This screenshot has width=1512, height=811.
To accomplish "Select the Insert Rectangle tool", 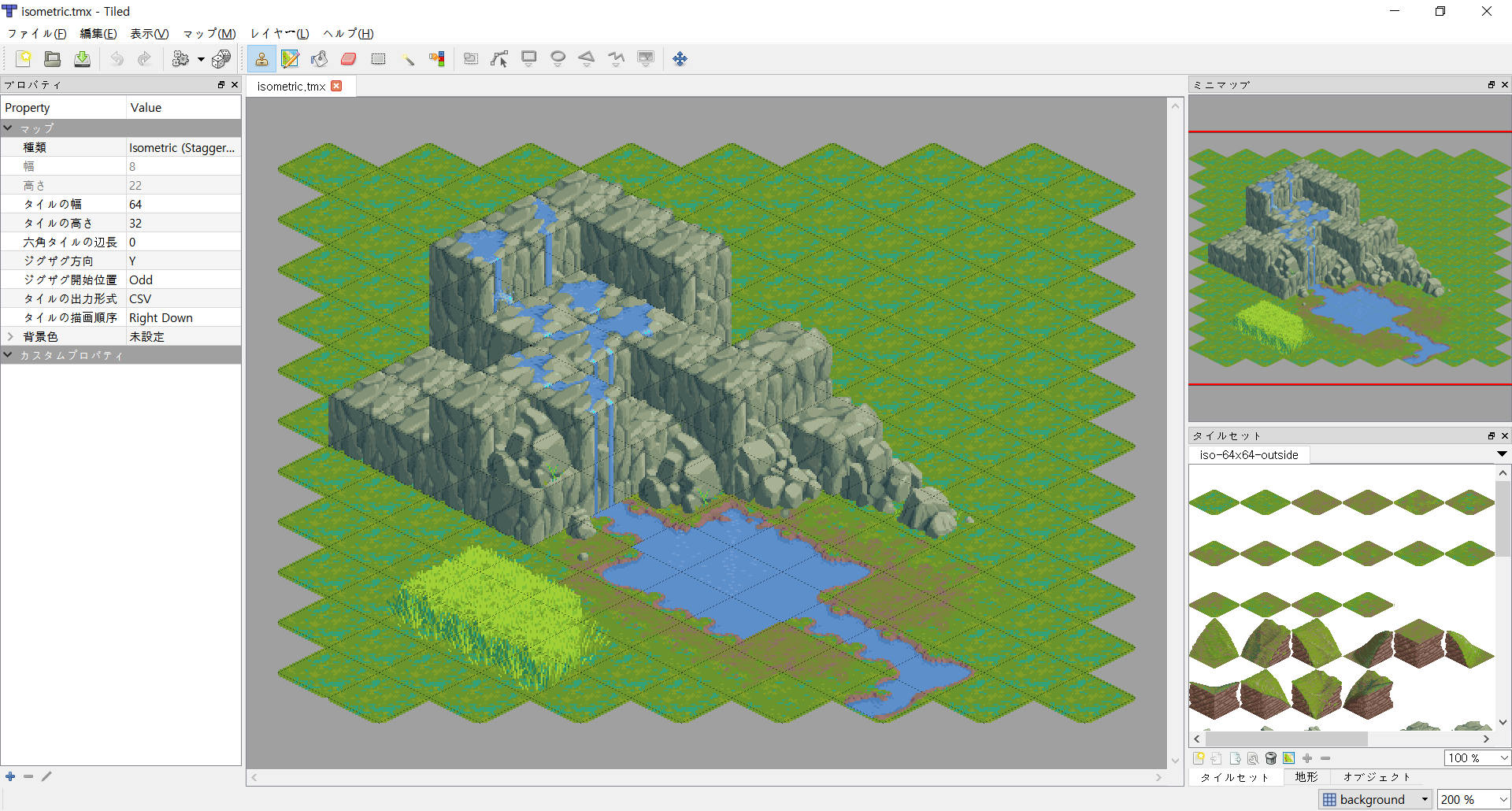I will click(529, 59).
